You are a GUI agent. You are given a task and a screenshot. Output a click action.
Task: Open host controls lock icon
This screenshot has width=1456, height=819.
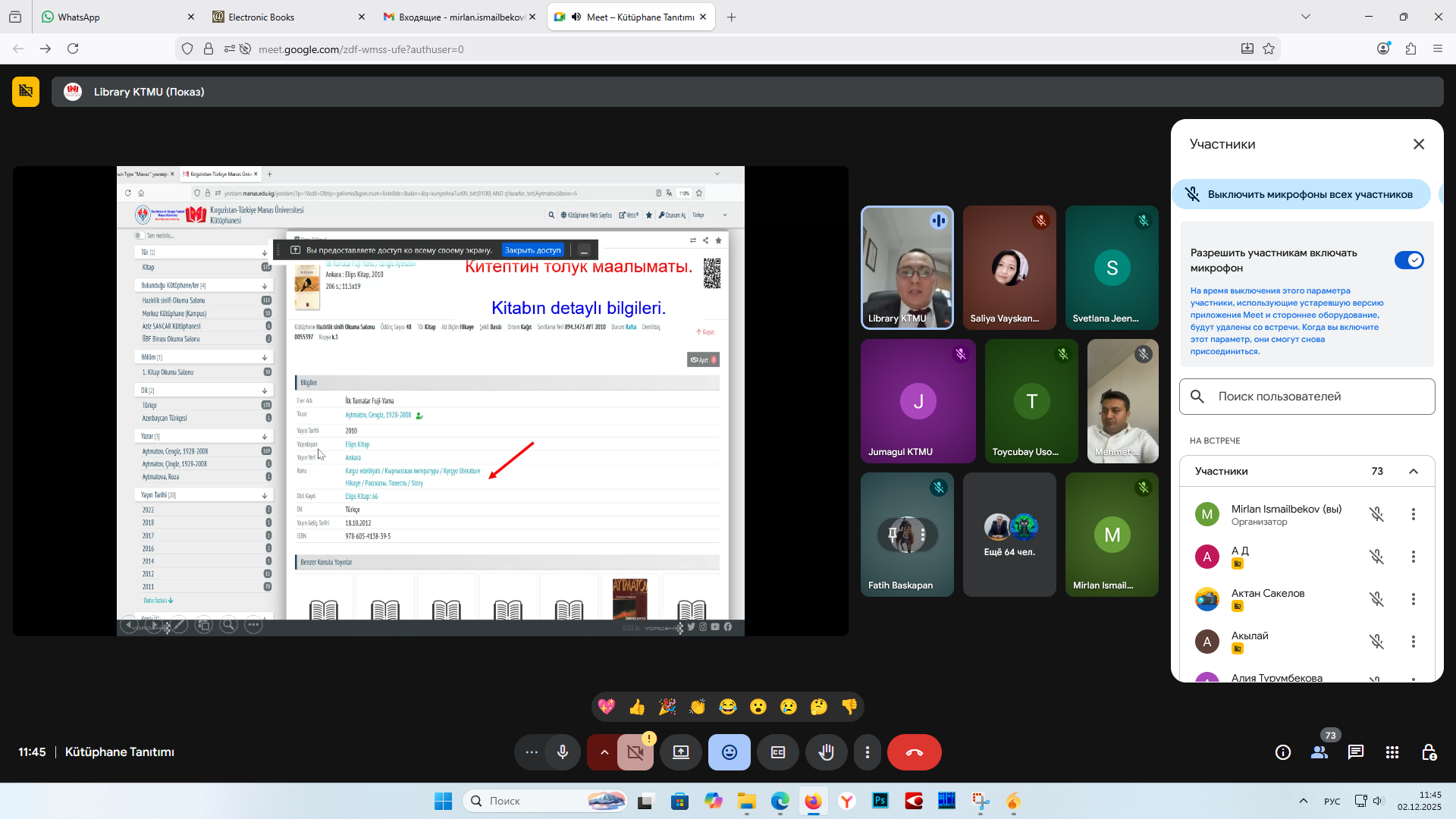coord(1429,752)
